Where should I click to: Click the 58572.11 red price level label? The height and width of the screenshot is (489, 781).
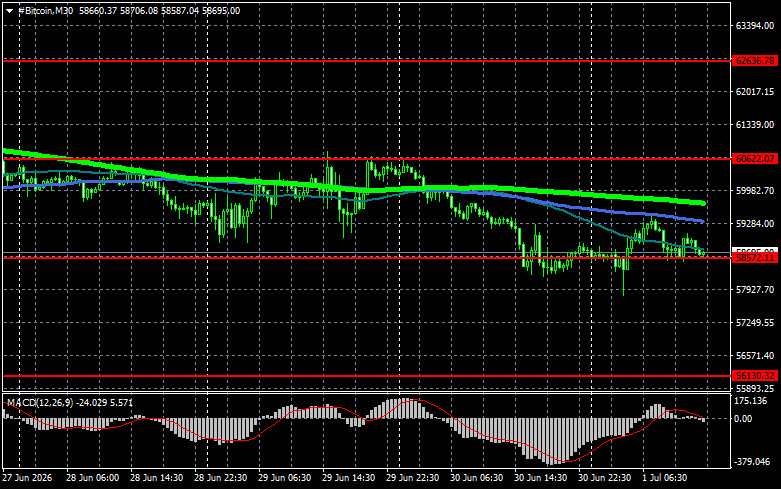click(755, 258)
